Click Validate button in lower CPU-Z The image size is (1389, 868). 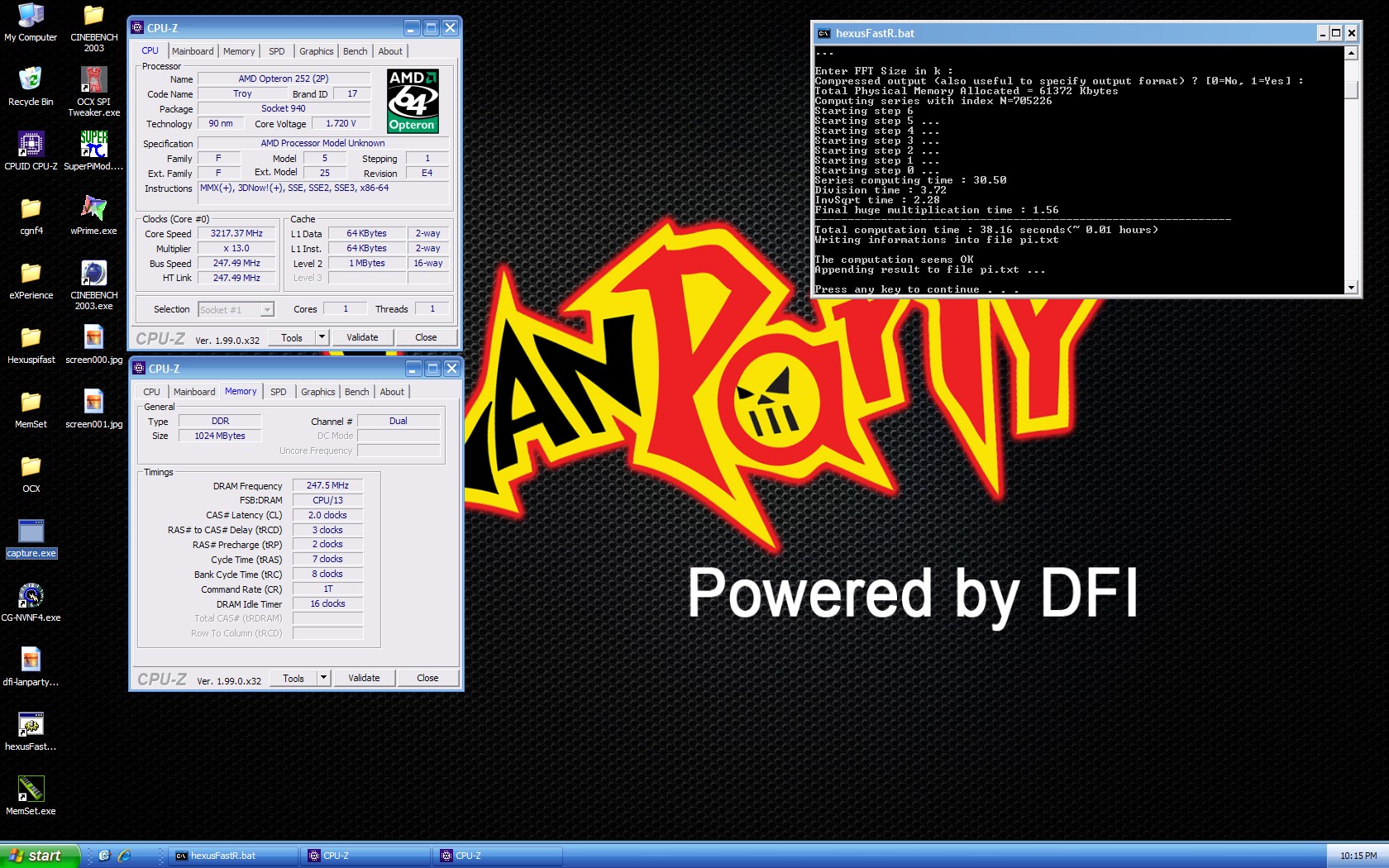pos(364,678)
